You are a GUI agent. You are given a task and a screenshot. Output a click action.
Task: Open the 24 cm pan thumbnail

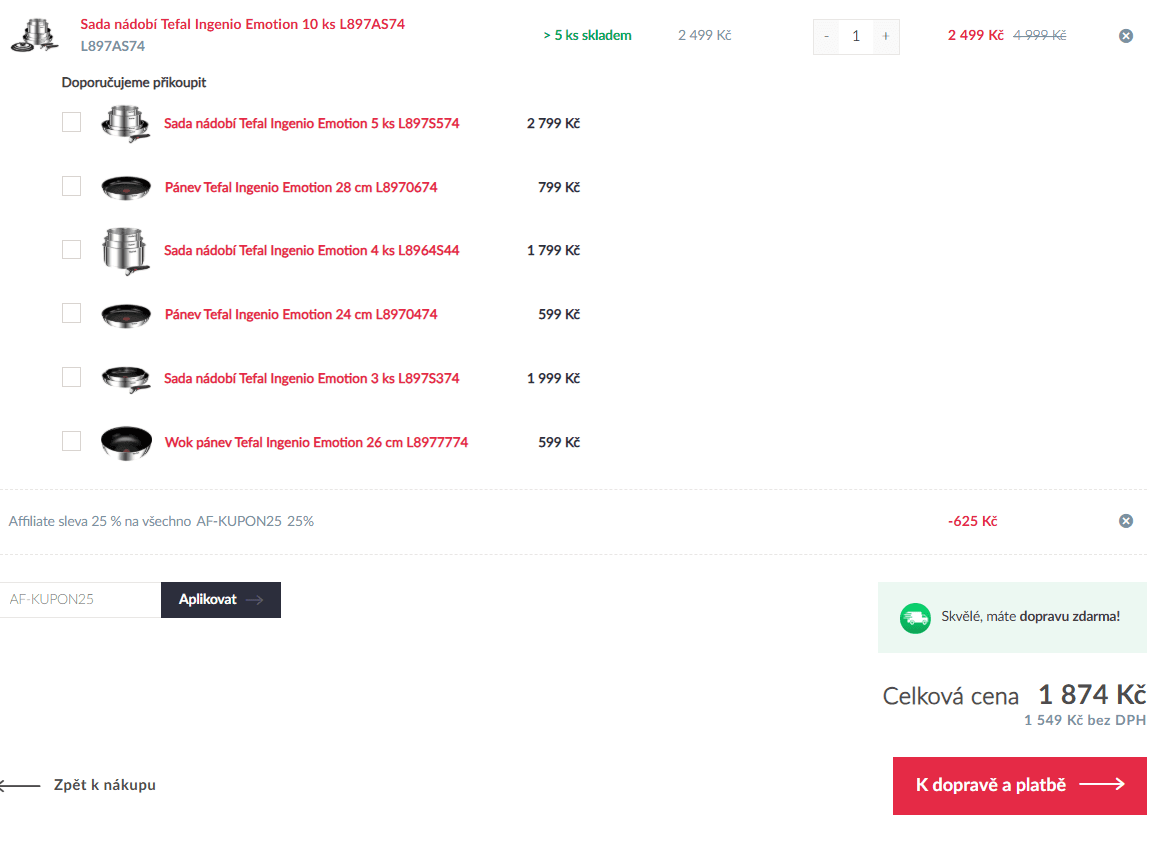tap(126, 315)
